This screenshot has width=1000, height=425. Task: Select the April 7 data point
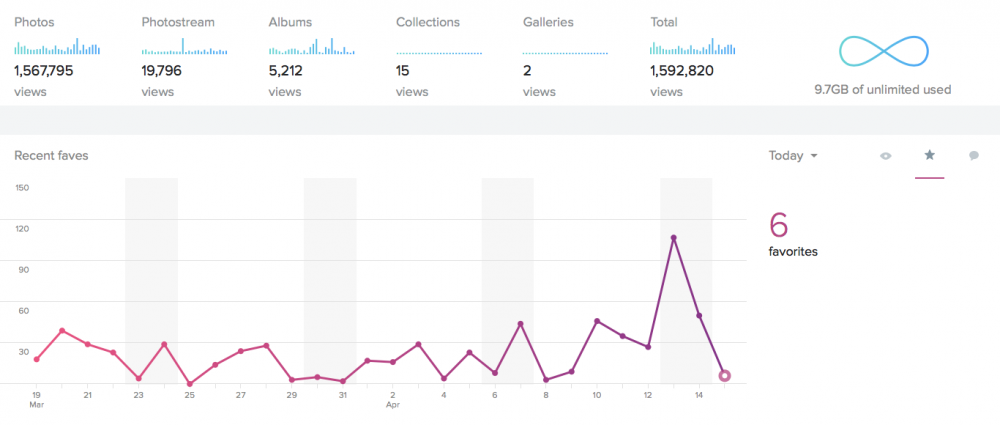coord(520,324)
